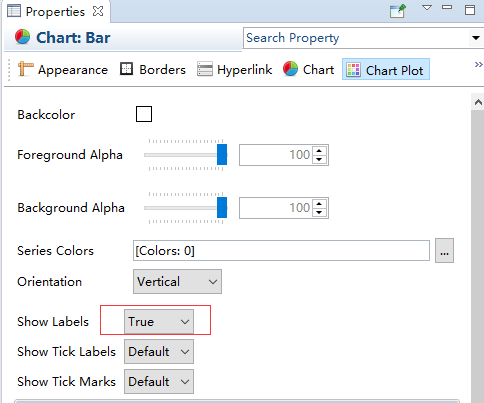Switch to the Chart pie tab
The width and height of the screenshot is (484, 403).
(x=308, y=70)
